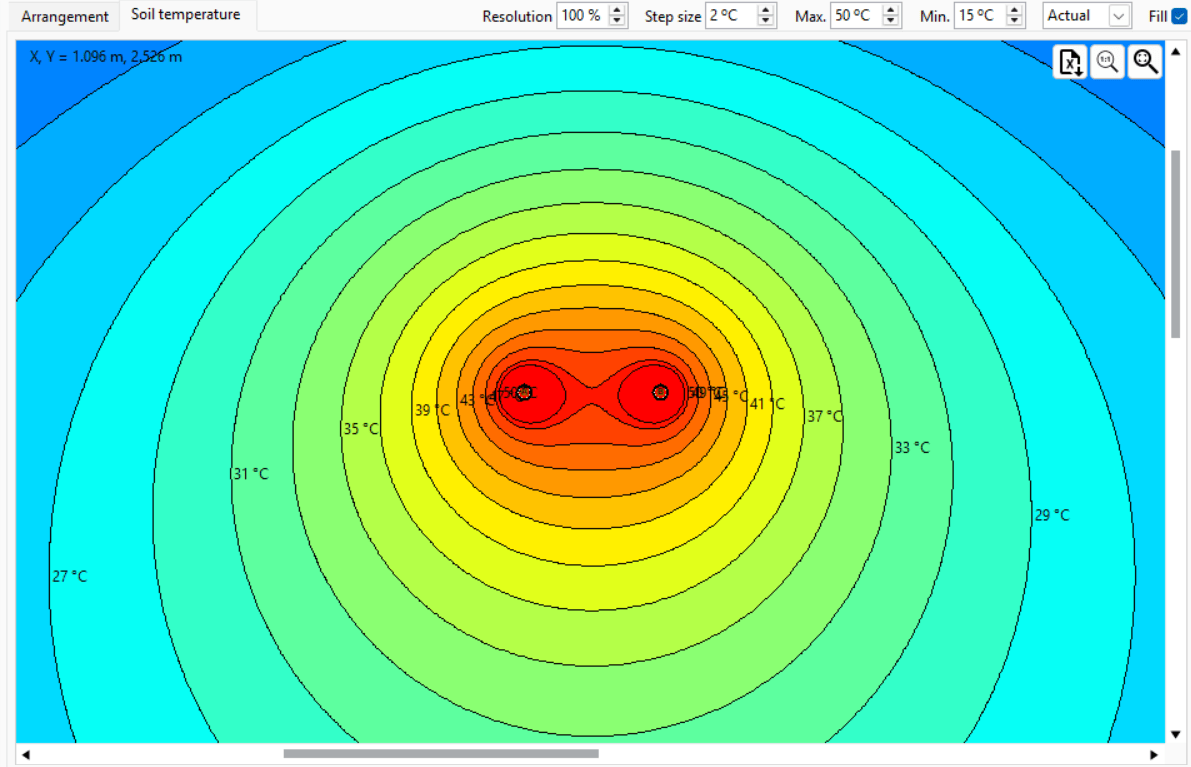Raise the Max temperature with the stepper
The height and width of the screenshot is (767, 1191).
click(x=890, y=10)
